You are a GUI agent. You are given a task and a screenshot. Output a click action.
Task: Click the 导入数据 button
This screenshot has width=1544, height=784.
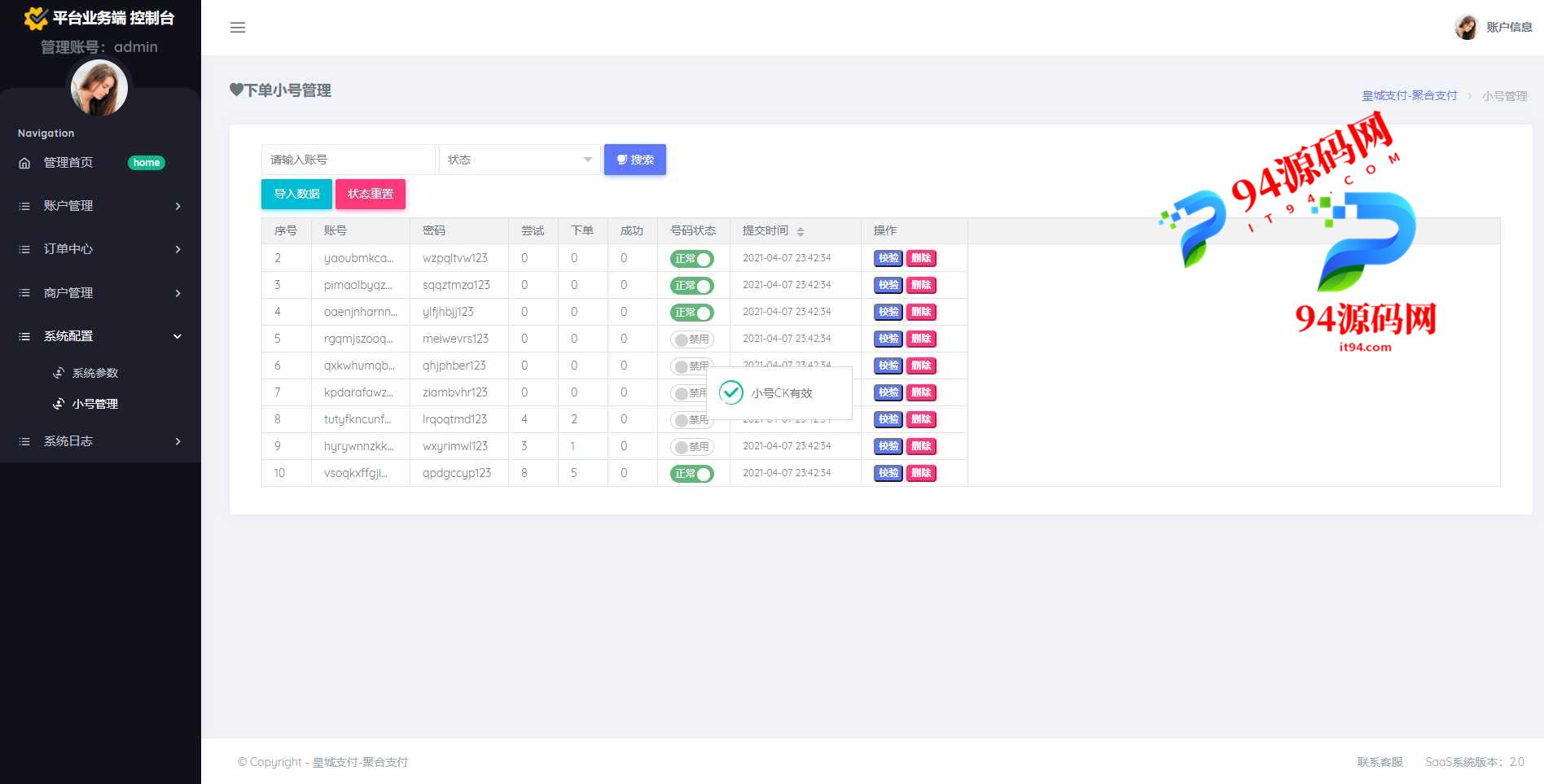(x=296, y=194)
